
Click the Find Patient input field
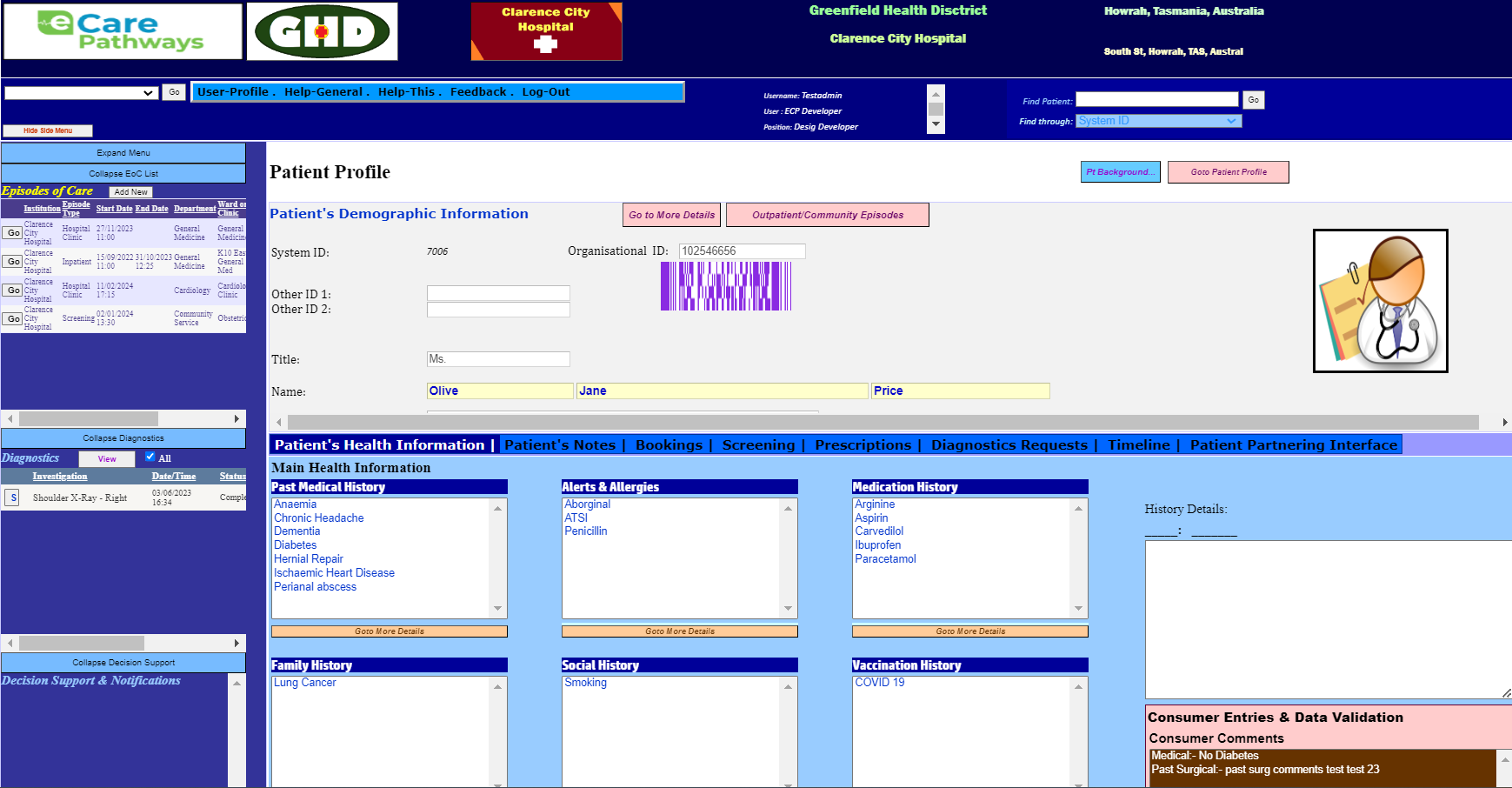pos(1156,100)
